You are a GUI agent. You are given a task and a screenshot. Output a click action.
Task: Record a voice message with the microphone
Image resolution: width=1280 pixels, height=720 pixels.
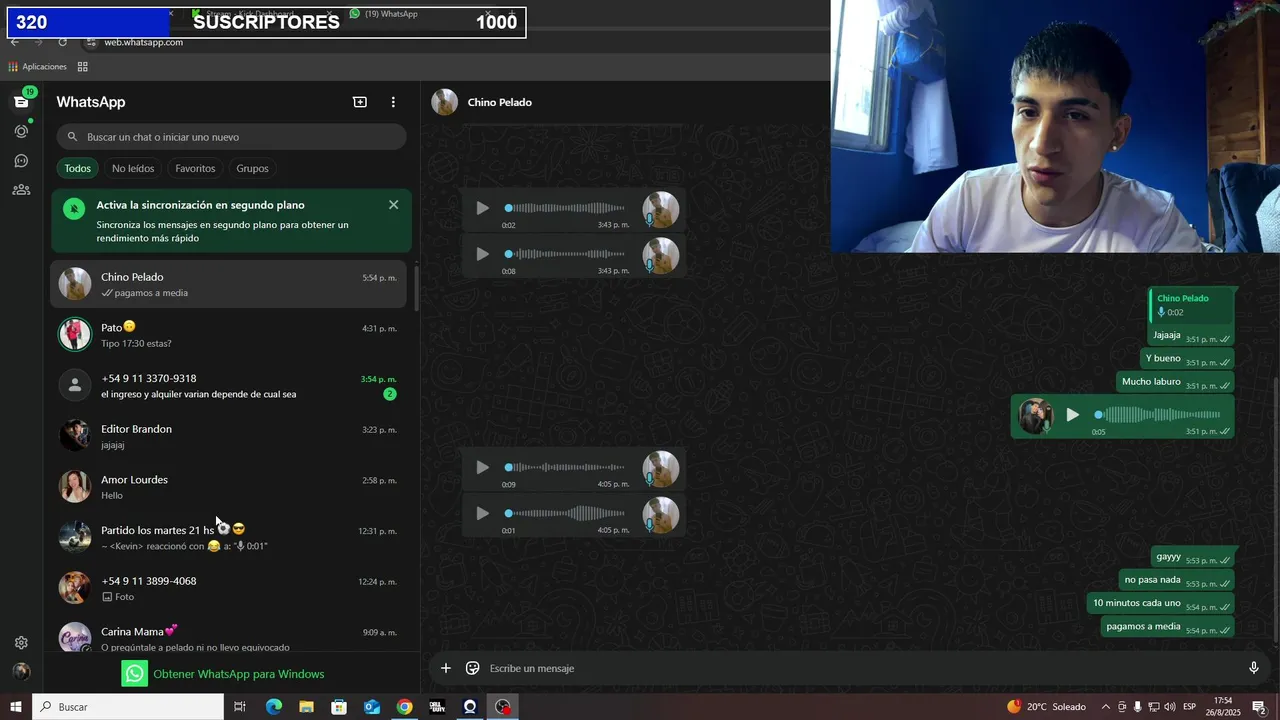click(1253, 668)
